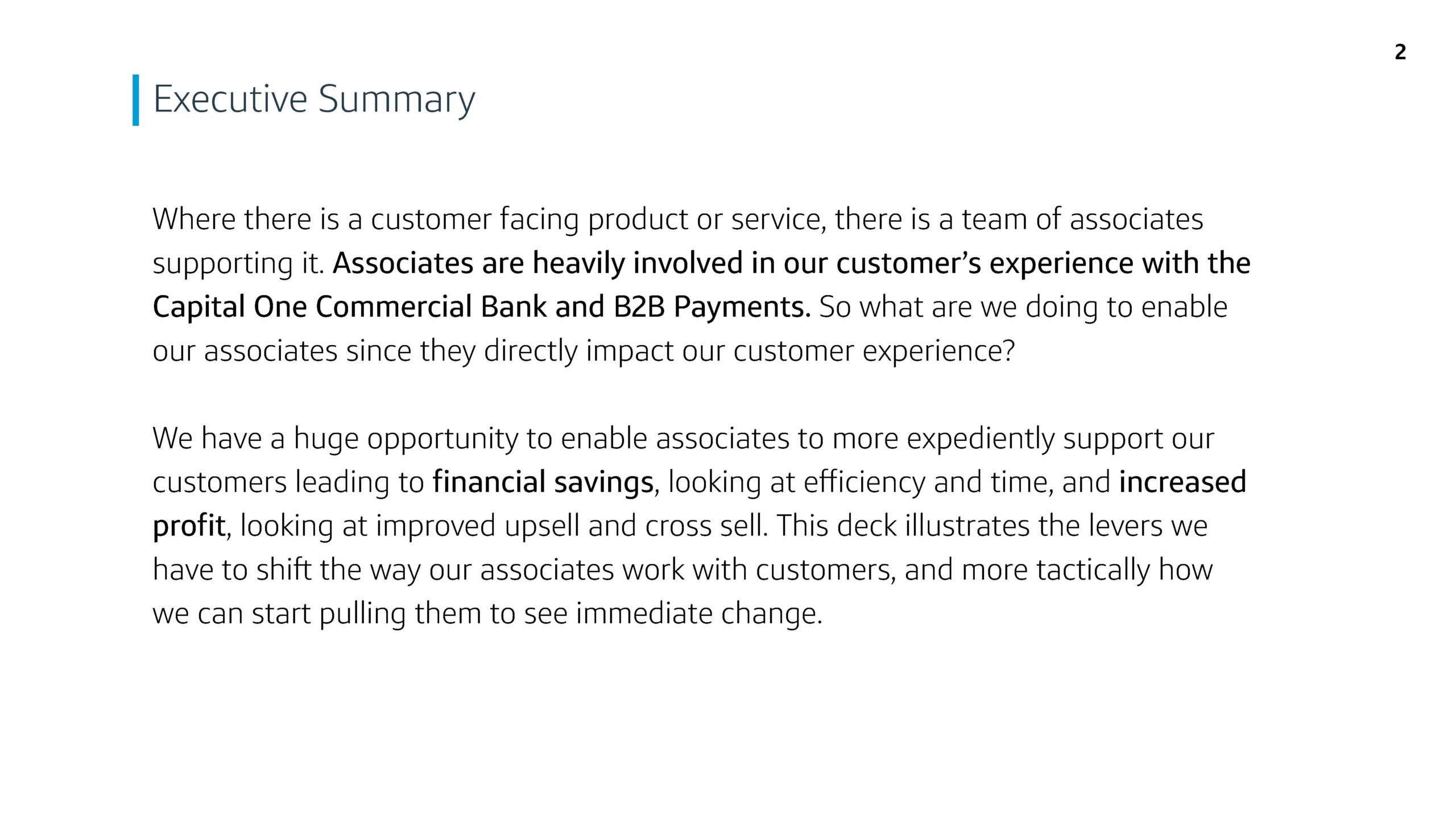Click the blue accent bar beside the title

pyautogui.click(x=135, y=100)
